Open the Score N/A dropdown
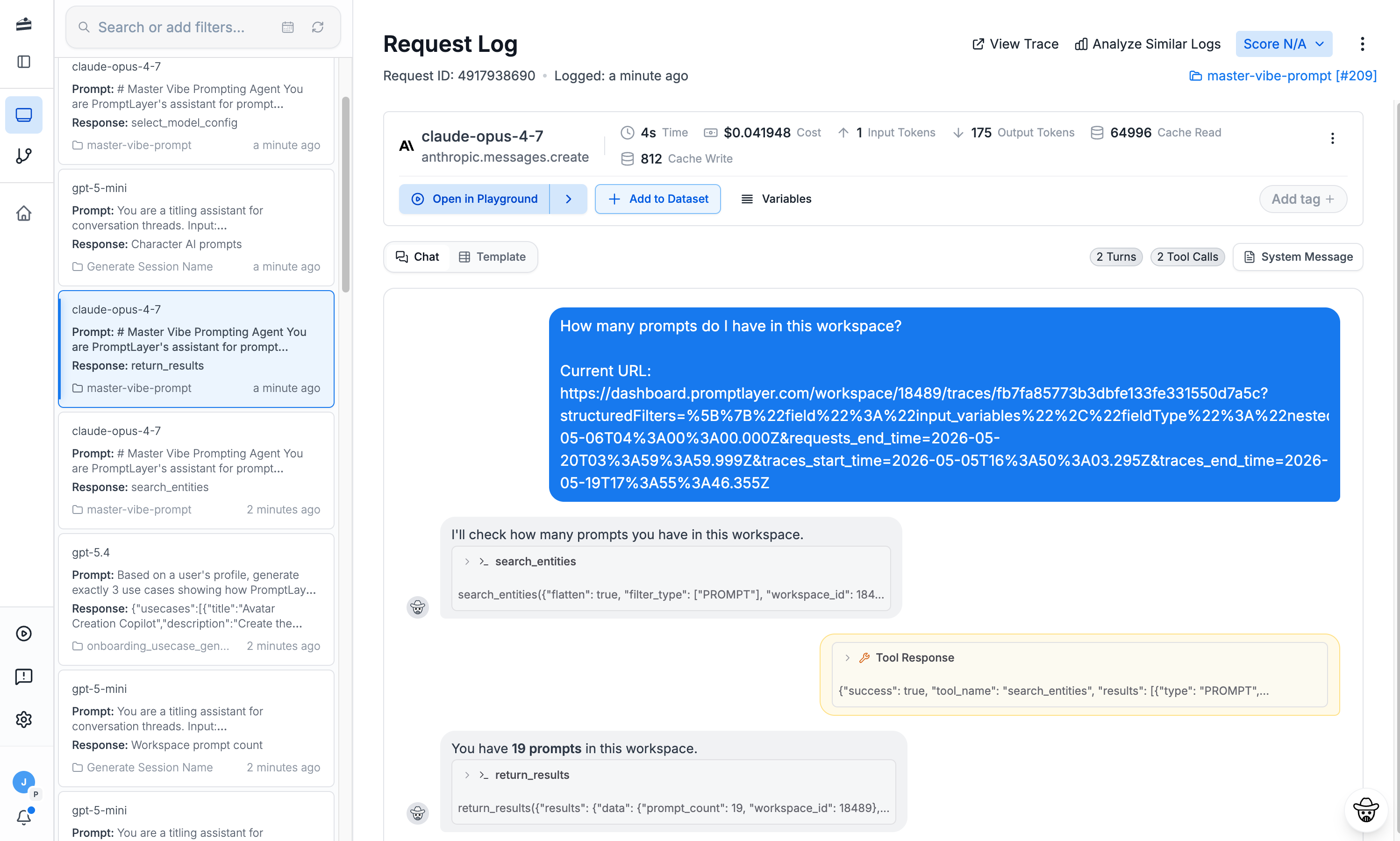The image size is (1400, 841). (1284, 43)
